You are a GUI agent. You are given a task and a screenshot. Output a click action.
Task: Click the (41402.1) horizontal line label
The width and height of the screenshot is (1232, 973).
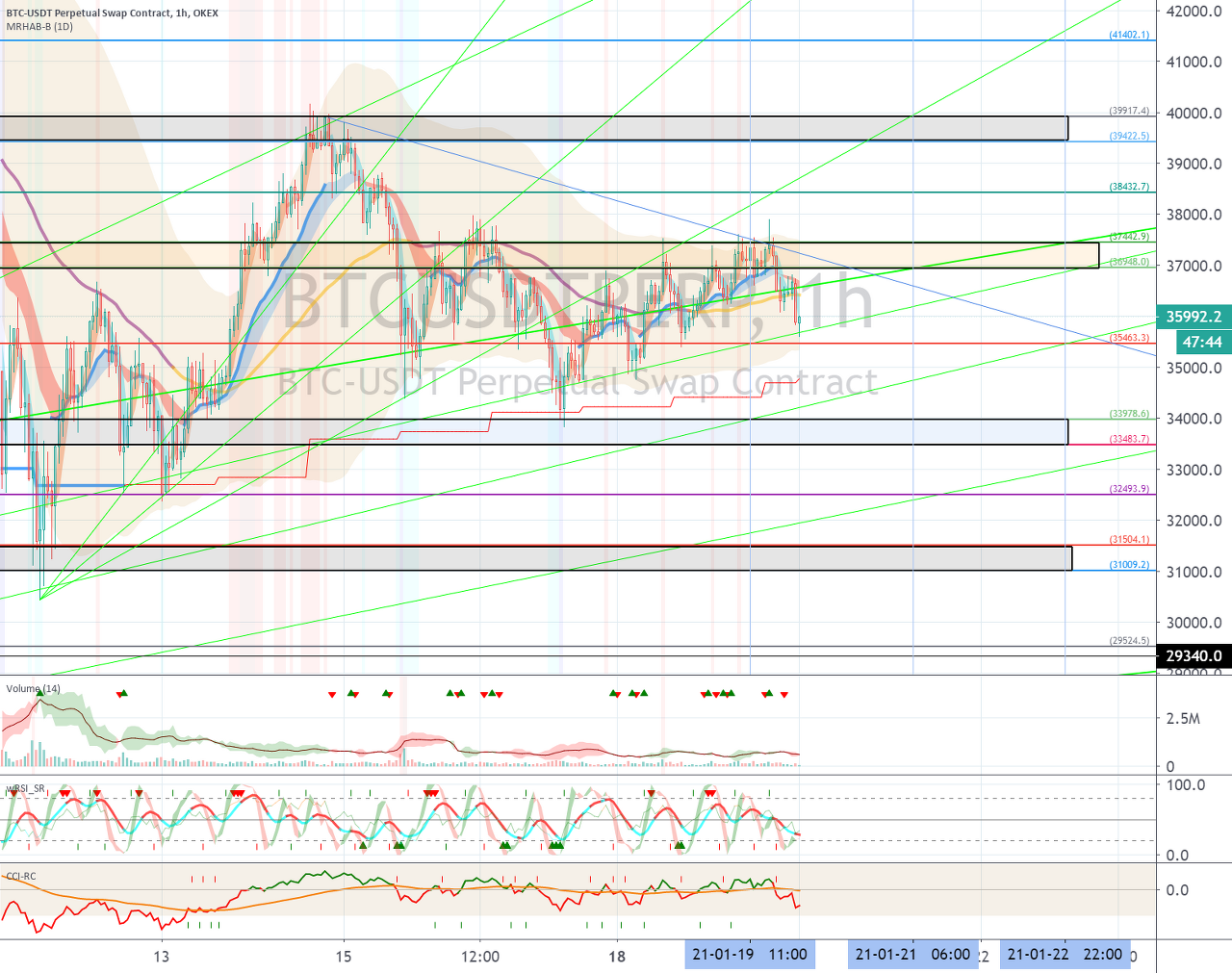click(1129, 35)
